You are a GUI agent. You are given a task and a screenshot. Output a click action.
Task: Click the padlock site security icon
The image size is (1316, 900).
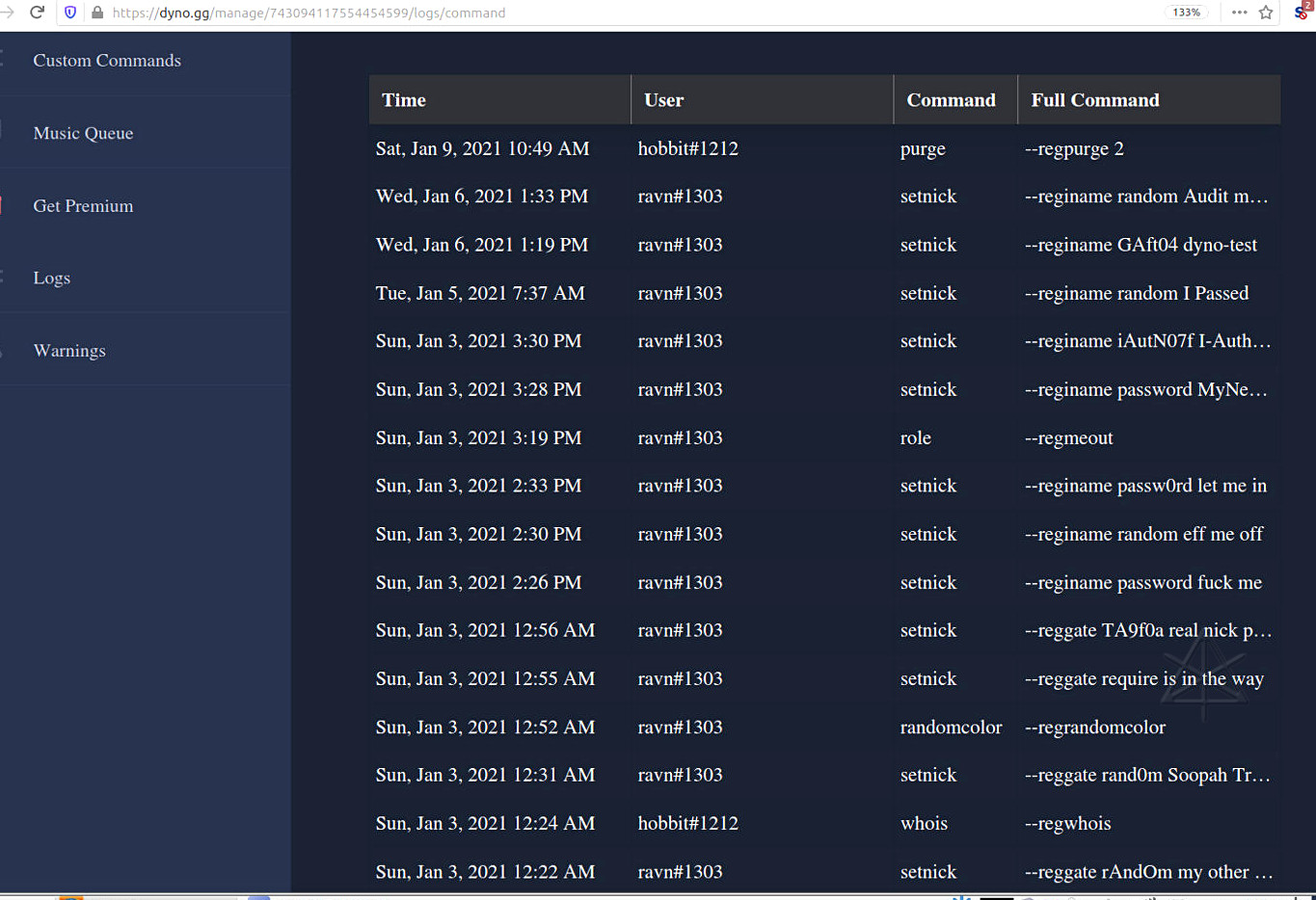[x=96, y=13]
